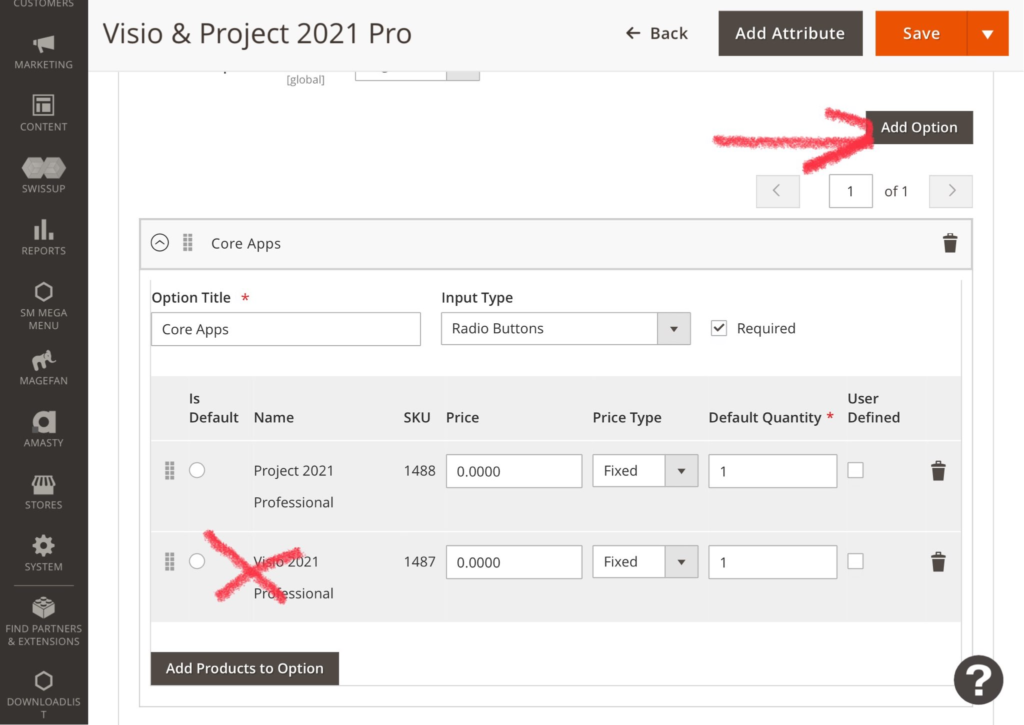1024x725 pixels.
Task: Click Add Products to Option button
Action: point(244,669)
